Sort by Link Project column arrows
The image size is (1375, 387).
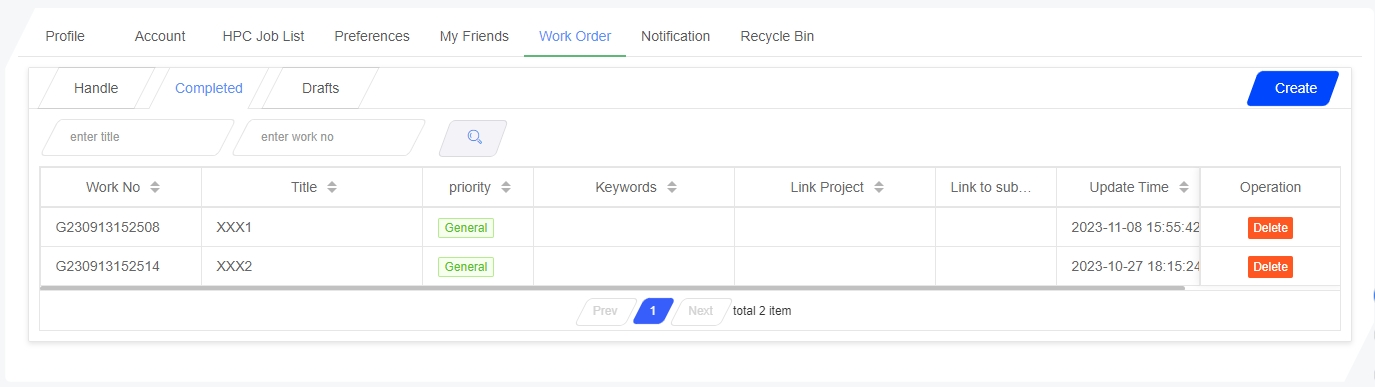(x=879, y=187)
